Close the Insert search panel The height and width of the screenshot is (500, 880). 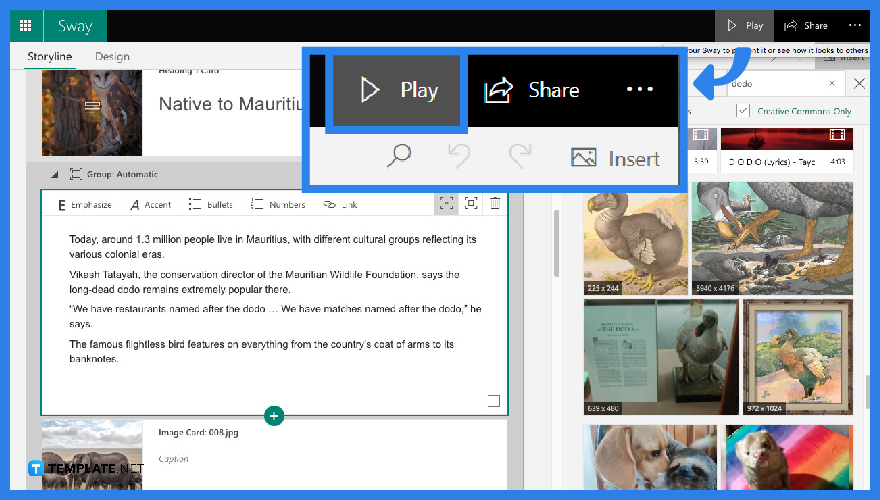point(859,84)
